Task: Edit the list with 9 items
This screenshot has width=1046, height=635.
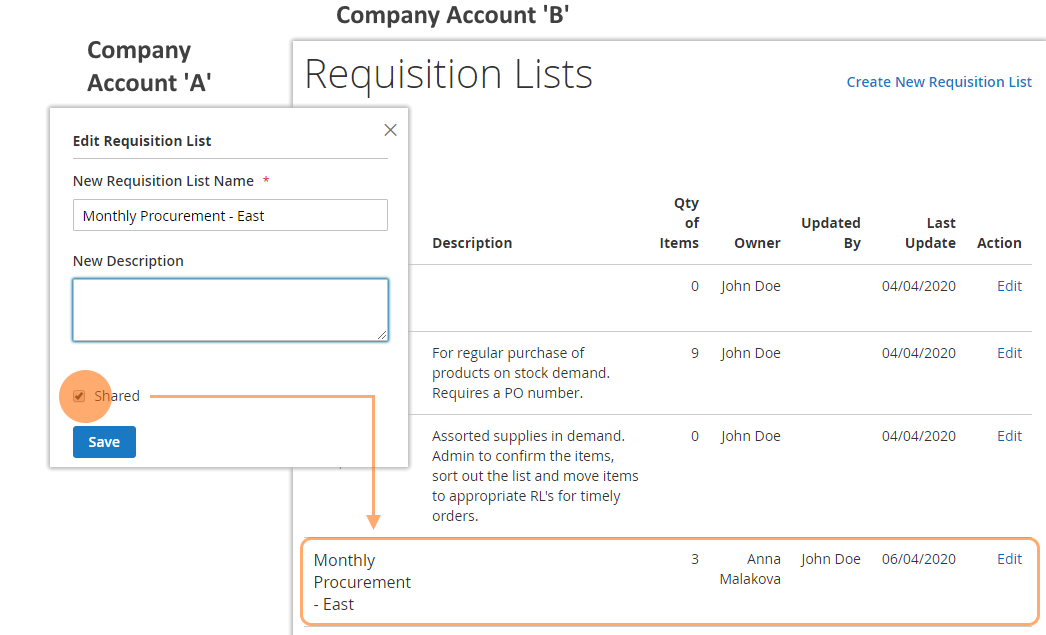Action: pyautogui.click(x=1009, y=353)
